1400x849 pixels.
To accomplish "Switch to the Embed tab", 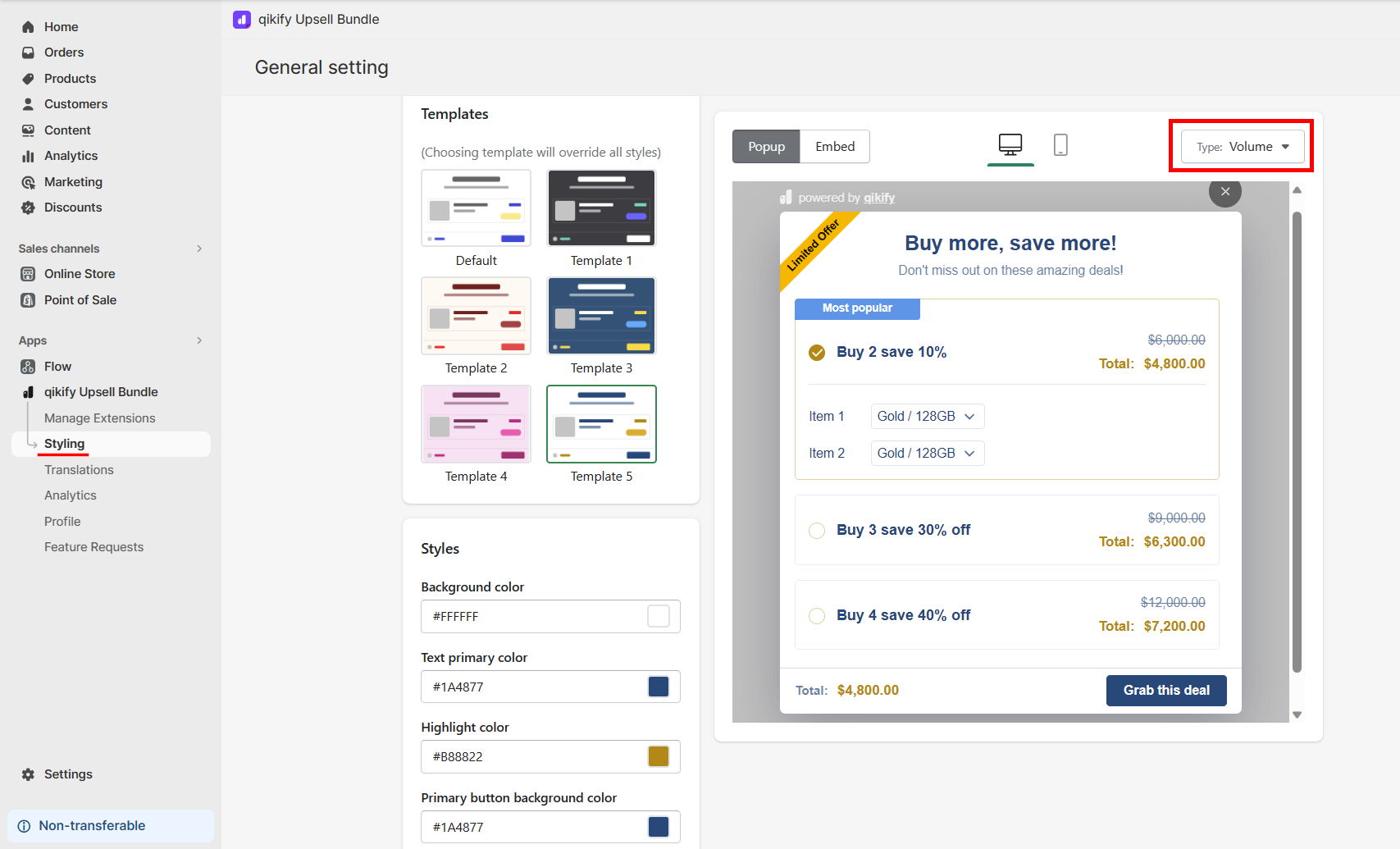I will tap(835, 147).
